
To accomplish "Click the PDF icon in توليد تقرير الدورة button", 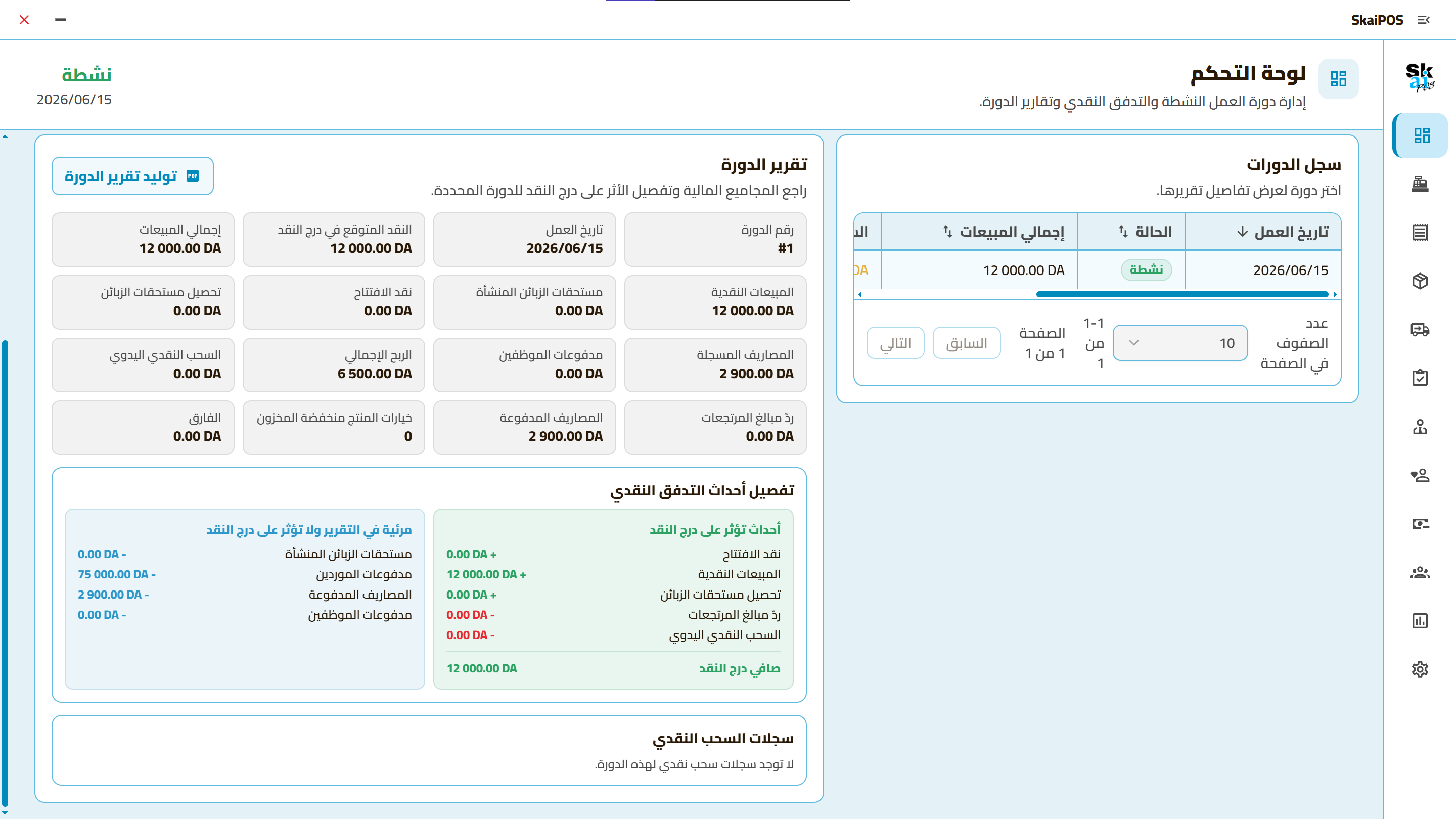I will [193, 176].
